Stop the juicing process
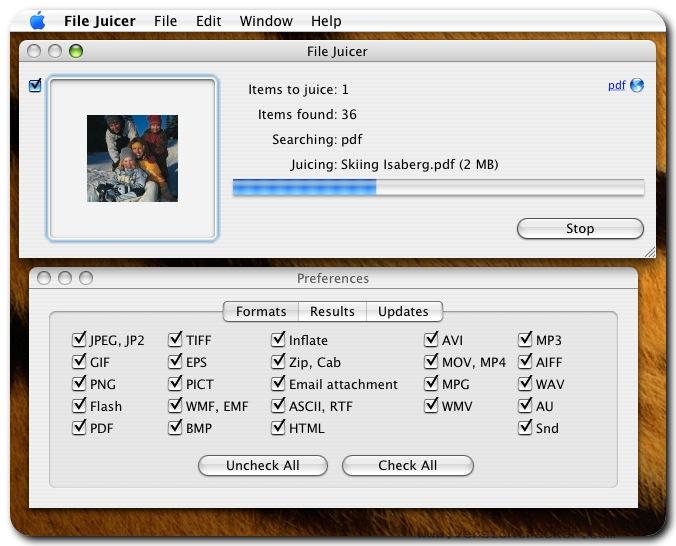The image size is (676, 546). click(x=580, y=228)
